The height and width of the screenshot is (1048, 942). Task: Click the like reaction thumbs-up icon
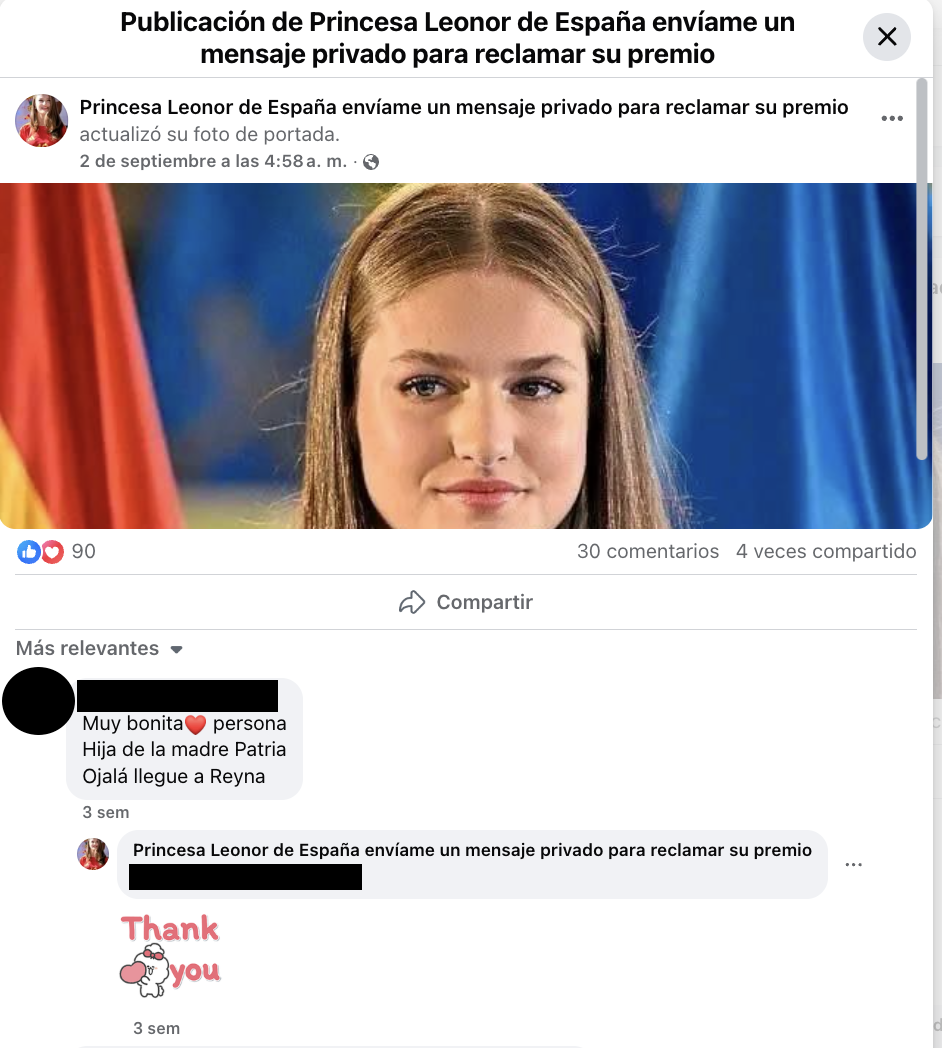click(28, 552)
